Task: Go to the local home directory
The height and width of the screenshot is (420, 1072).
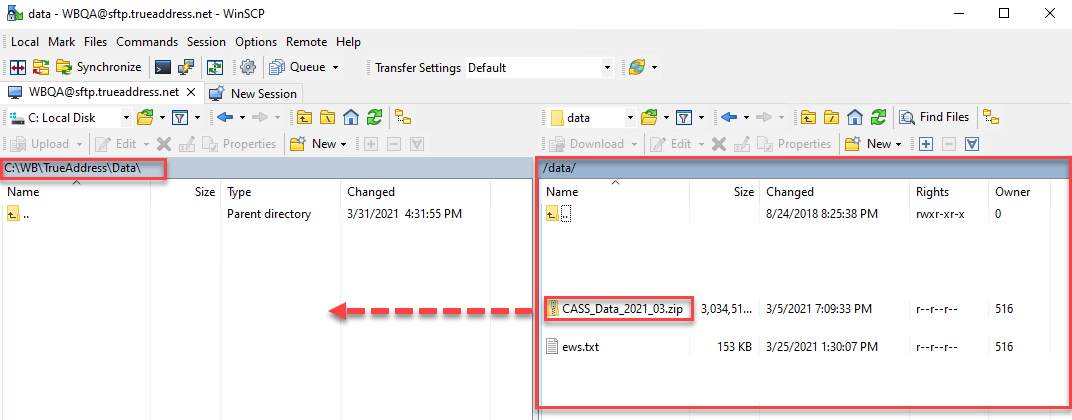Action: point(351,118)
